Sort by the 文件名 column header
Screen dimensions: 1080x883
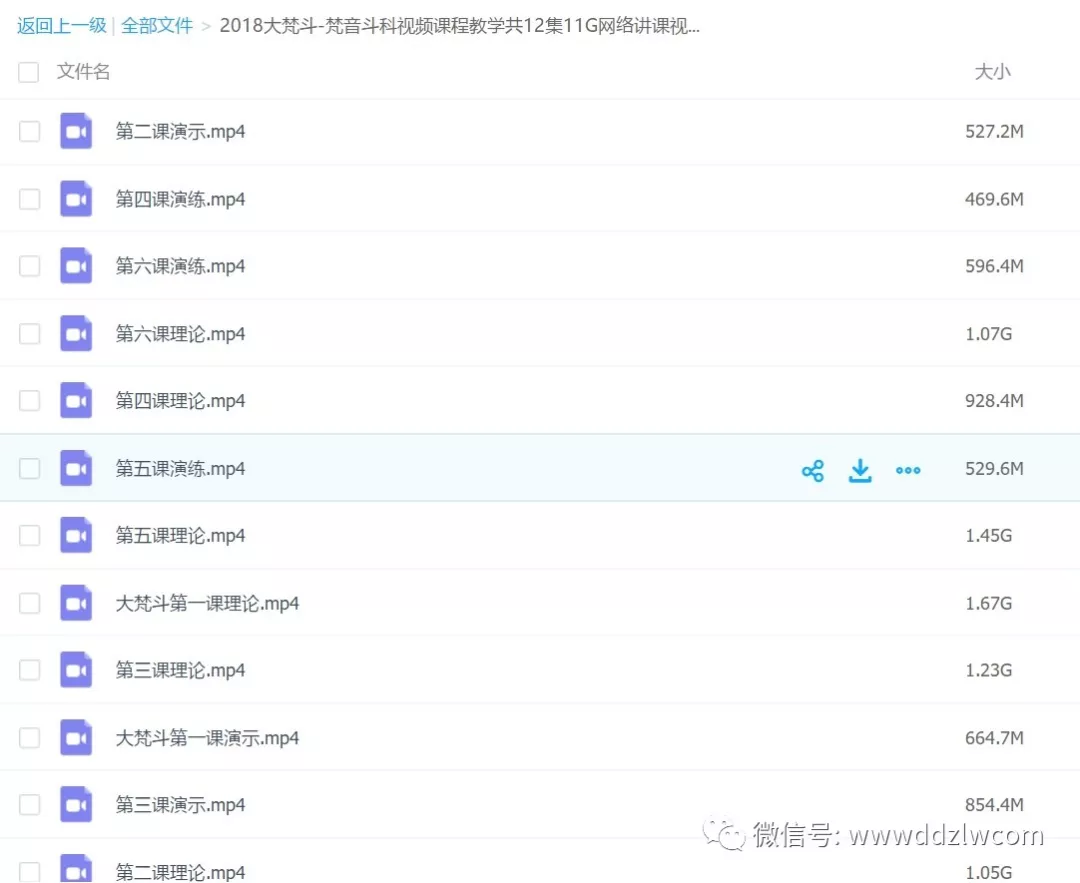[x=83, y=72]
